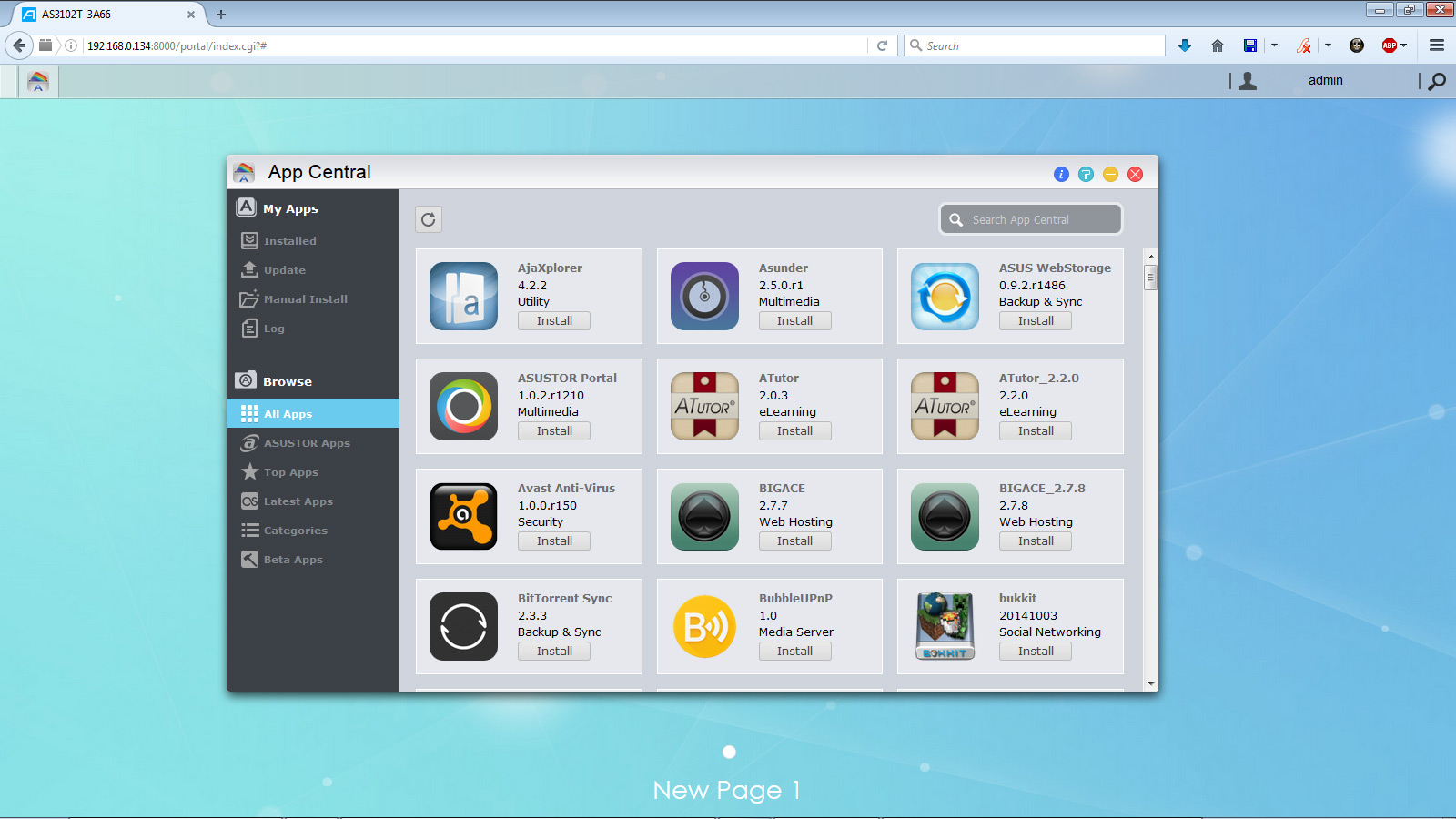
Task: Click the Asunder app icon
Action: (704, 296)
